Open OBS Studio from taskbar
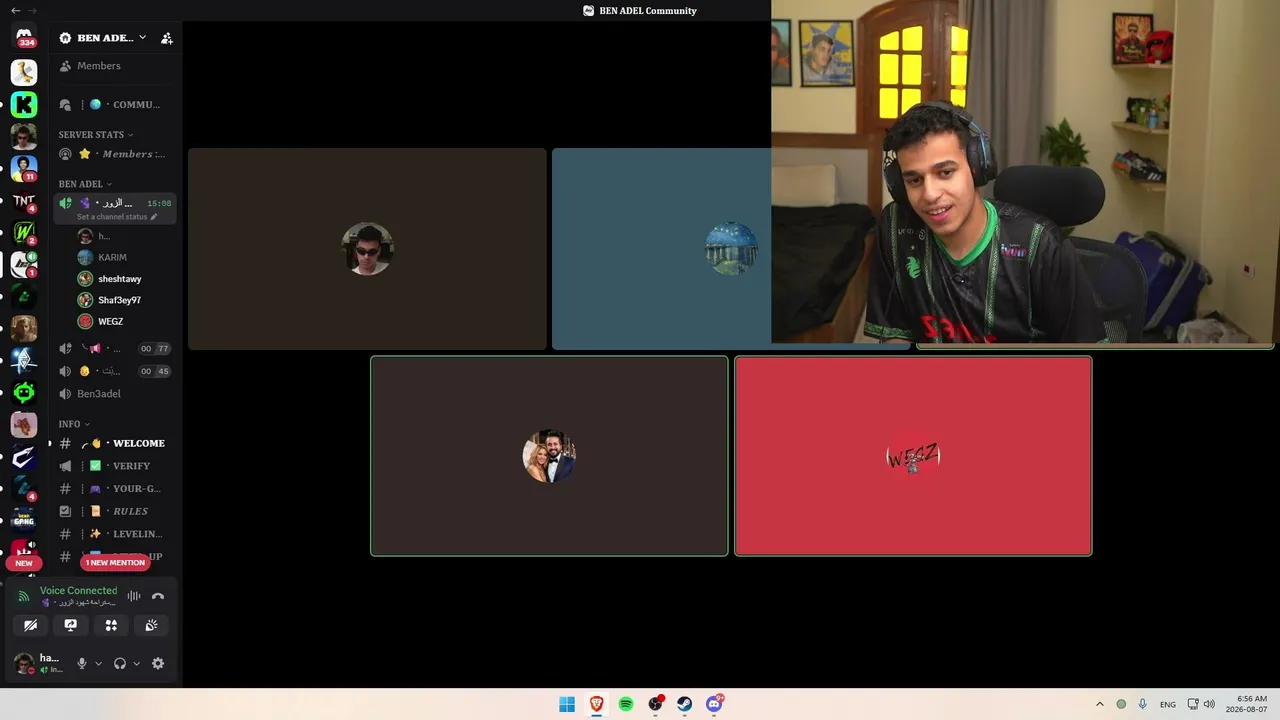This screenshot has height=720, width=1280. click(655, 704)
